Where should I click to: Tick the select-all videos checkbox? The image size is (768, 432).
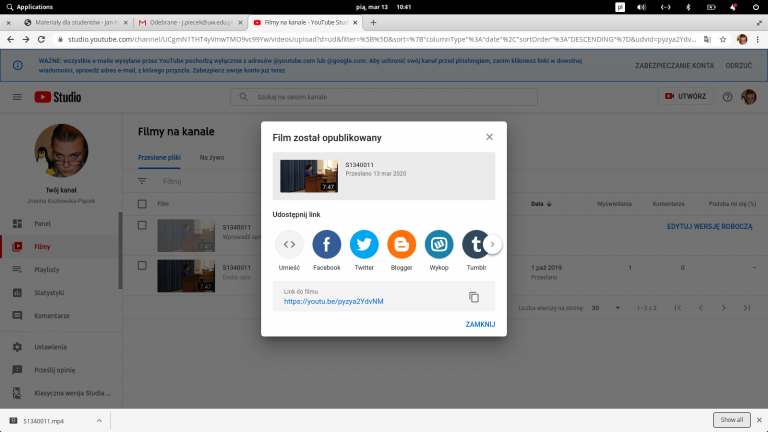(x=142, y=204)
